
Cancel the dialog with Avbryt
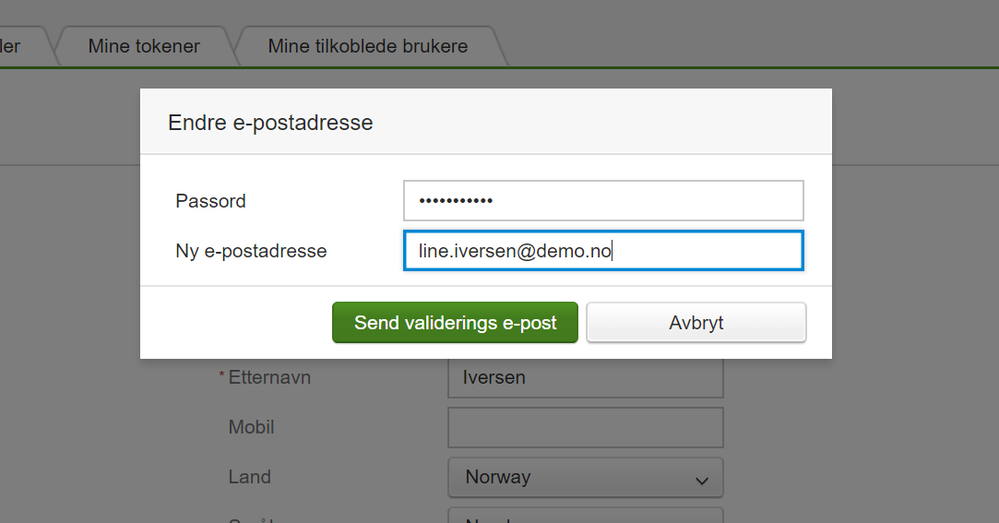coord(696,323)
